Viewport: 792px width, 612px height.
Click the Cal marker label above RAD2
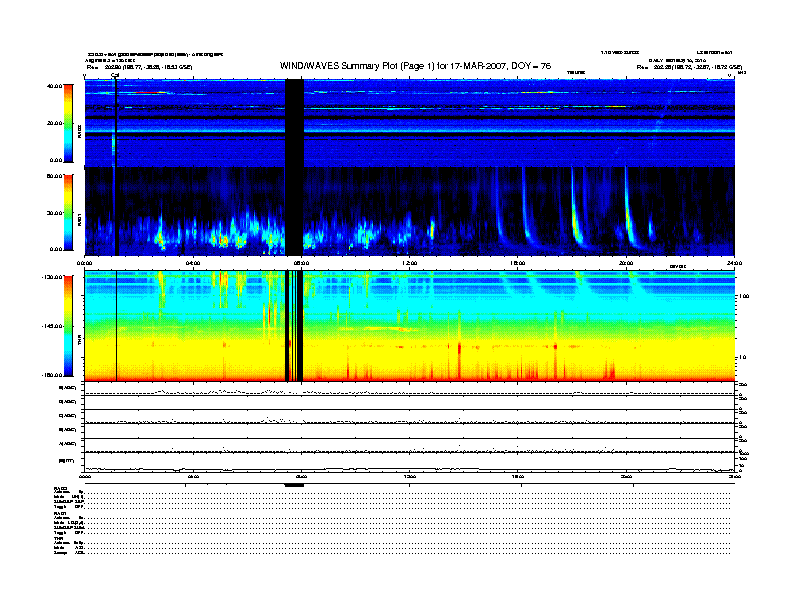point(115,76)
